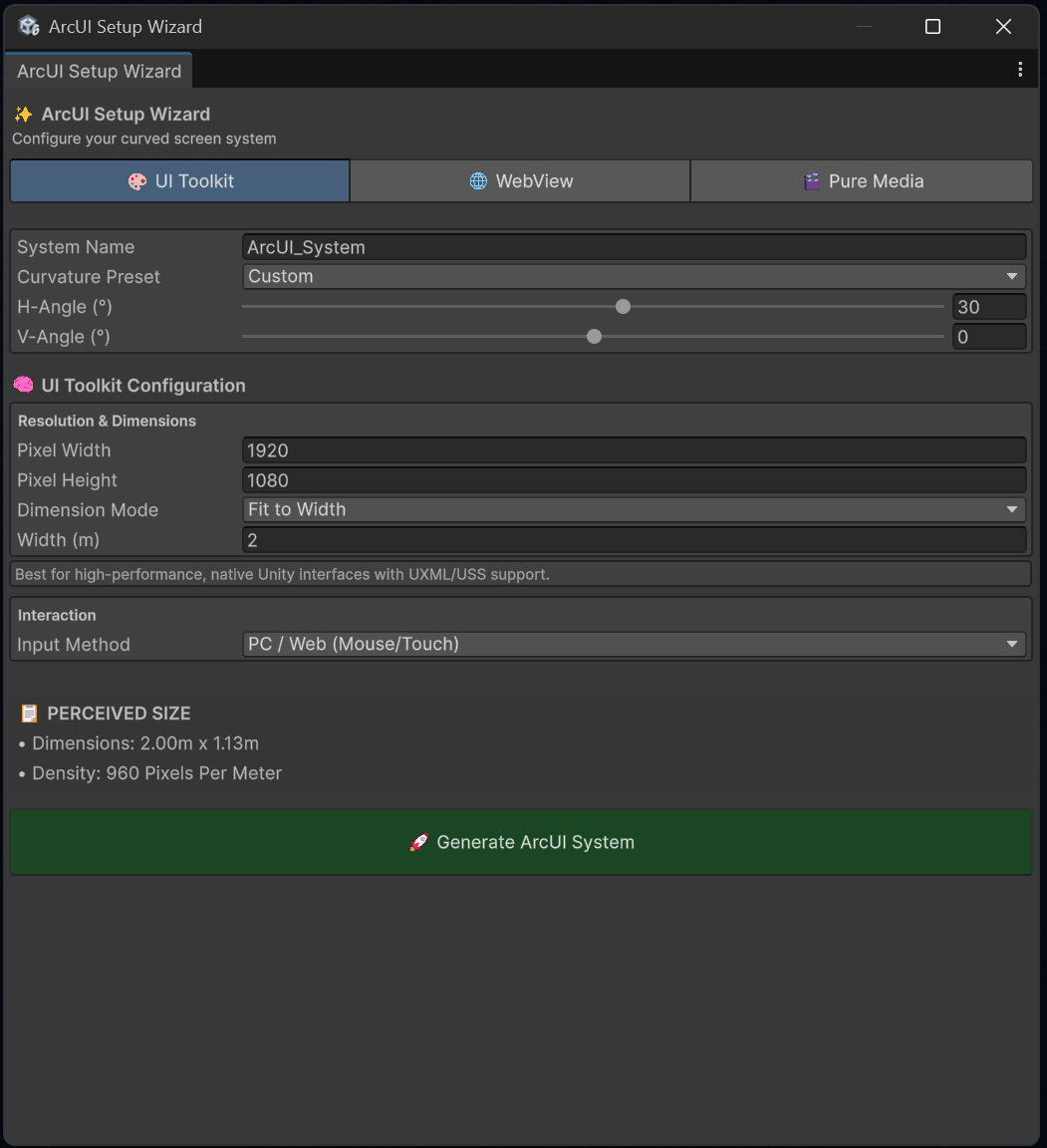Open the Curvature Preset dropdown
Screen dimensions: 1047x1148
(634, 277)
